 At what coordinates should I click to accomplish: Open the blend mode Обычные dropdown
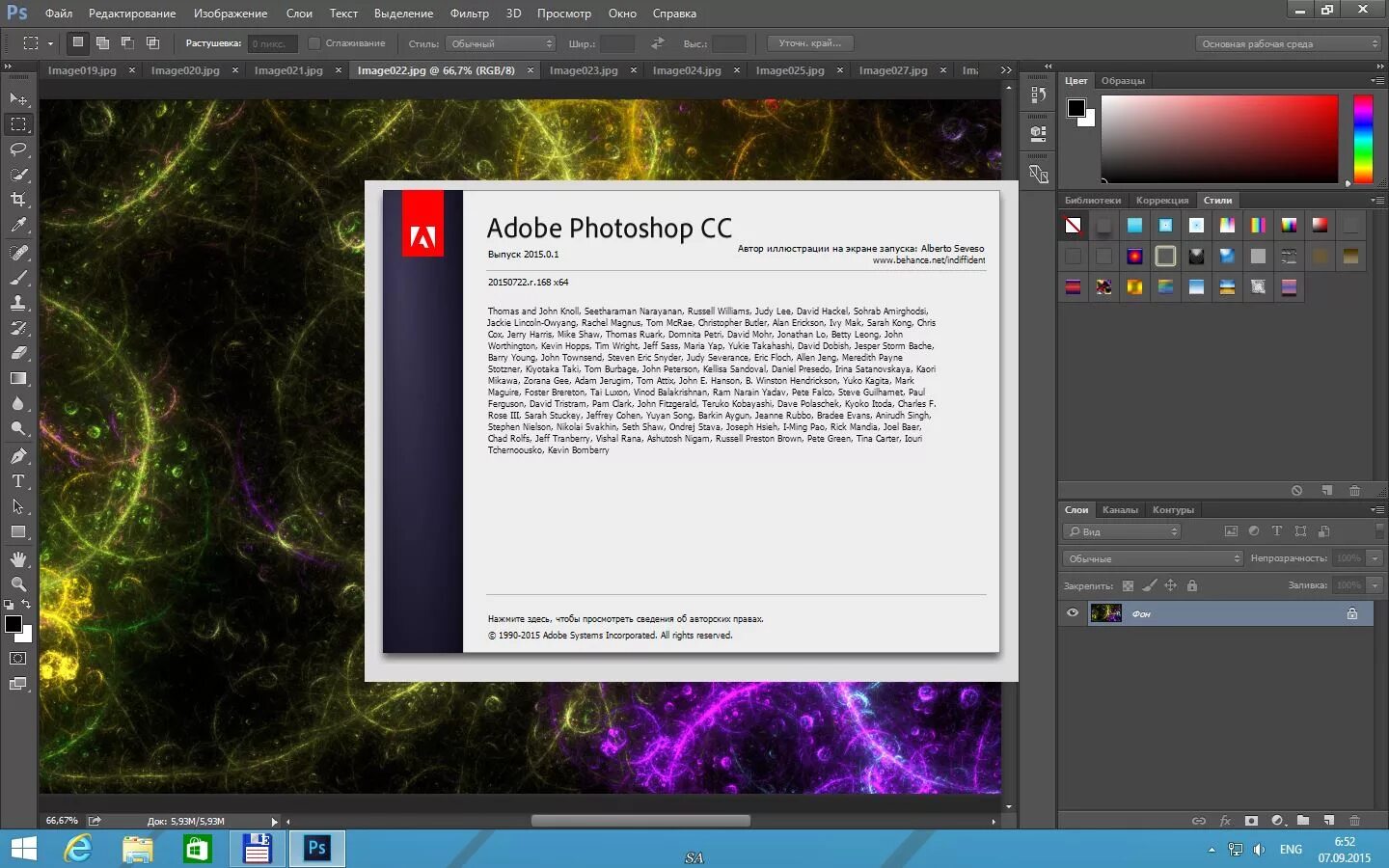click(1153, 558)
